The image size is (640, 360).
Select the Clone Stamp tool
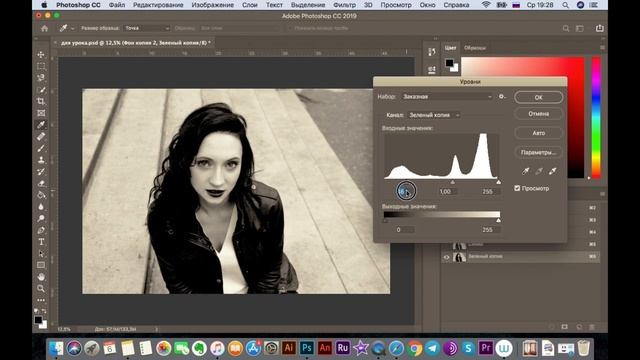pos(41,160)
